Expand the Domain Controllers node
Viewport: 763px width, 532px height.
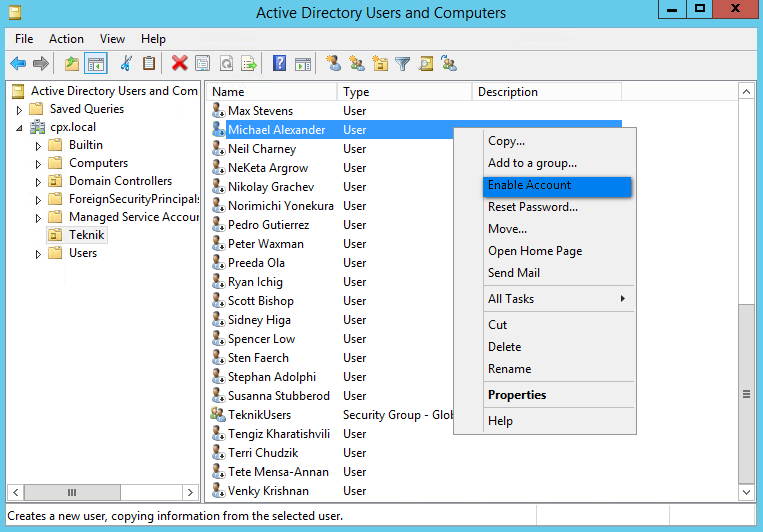[x=38, y=182]
